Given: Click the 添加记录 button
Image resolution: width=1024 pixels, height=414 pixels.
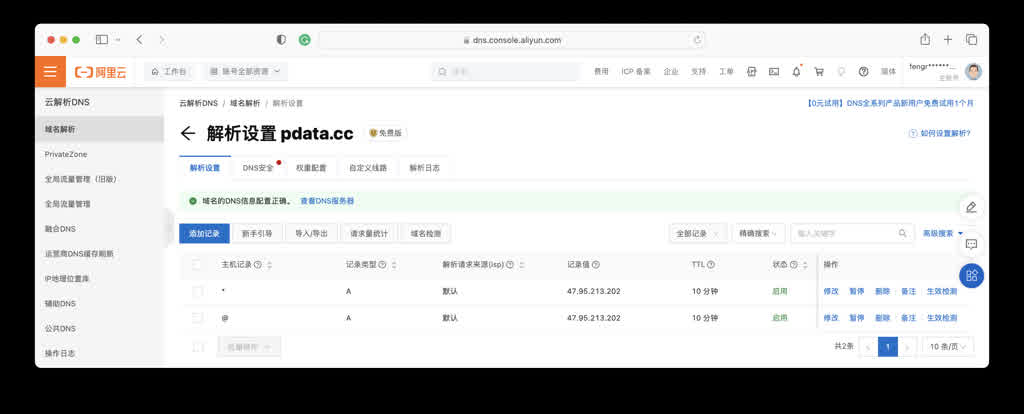Looking at the screenshot, I should [x=204, y=233].
